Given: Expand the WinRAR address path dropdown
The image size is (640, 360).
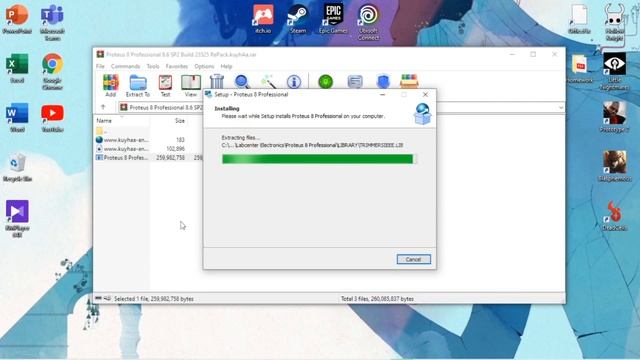Looking at the screenshot, I should (561, 108).
